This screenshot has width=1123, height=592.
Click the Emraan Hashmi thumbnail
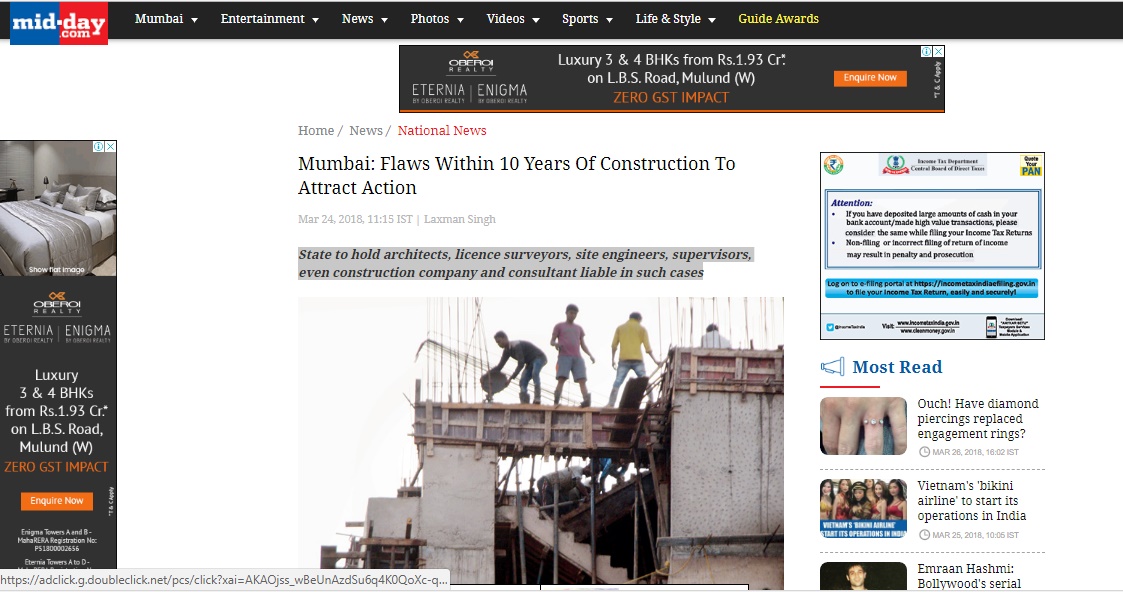pyautogui.click(x=863, y=577)
